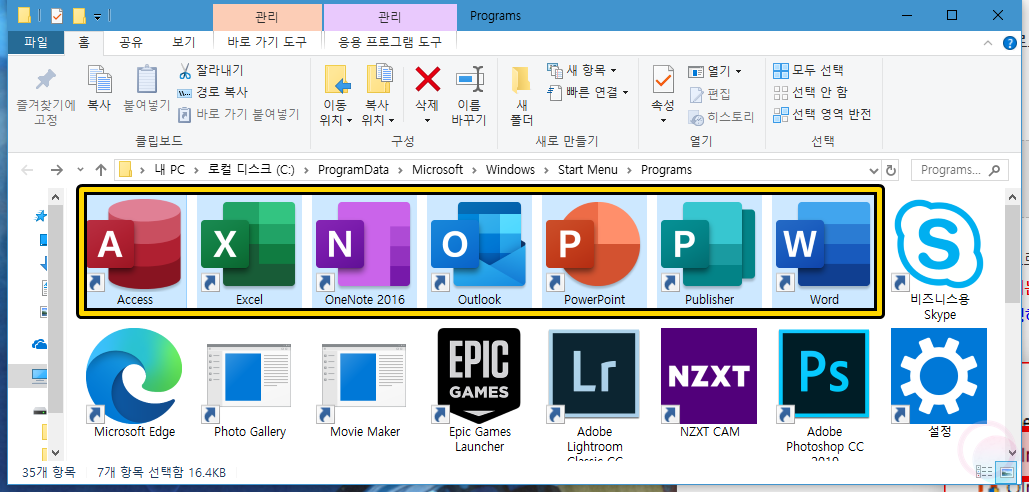Open the quick access toolbar dropdown
Screen dimensions: 1029x492
[97, 16]
